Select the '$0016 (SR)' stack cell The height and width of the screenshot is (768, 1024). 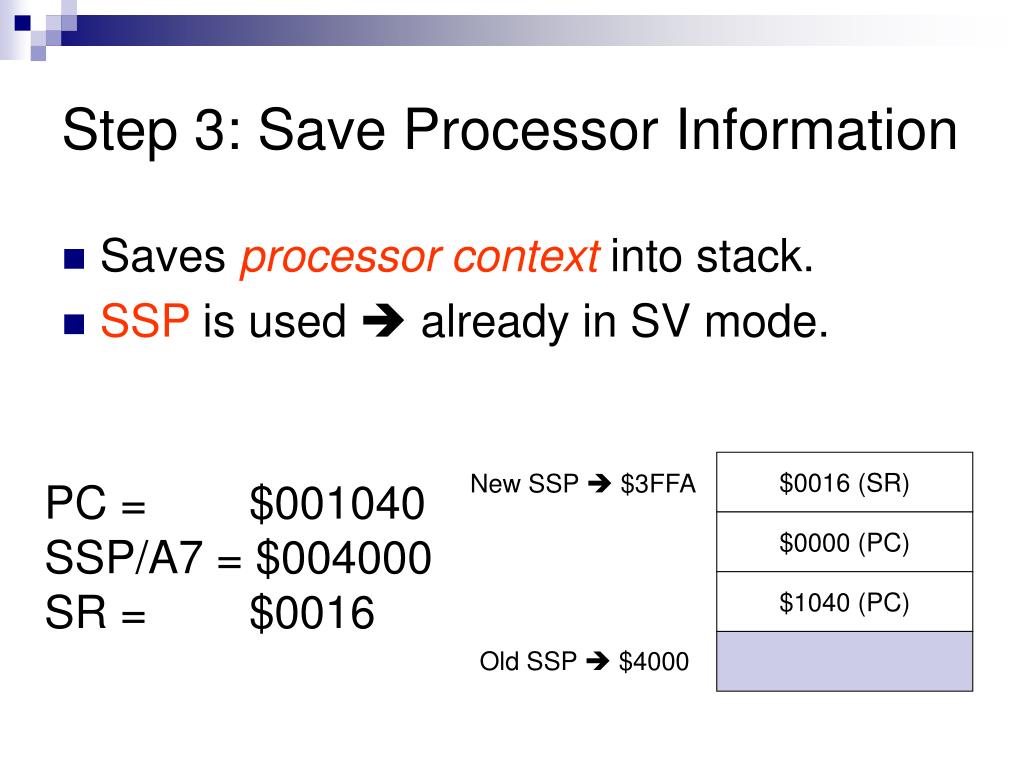(844, 482)
